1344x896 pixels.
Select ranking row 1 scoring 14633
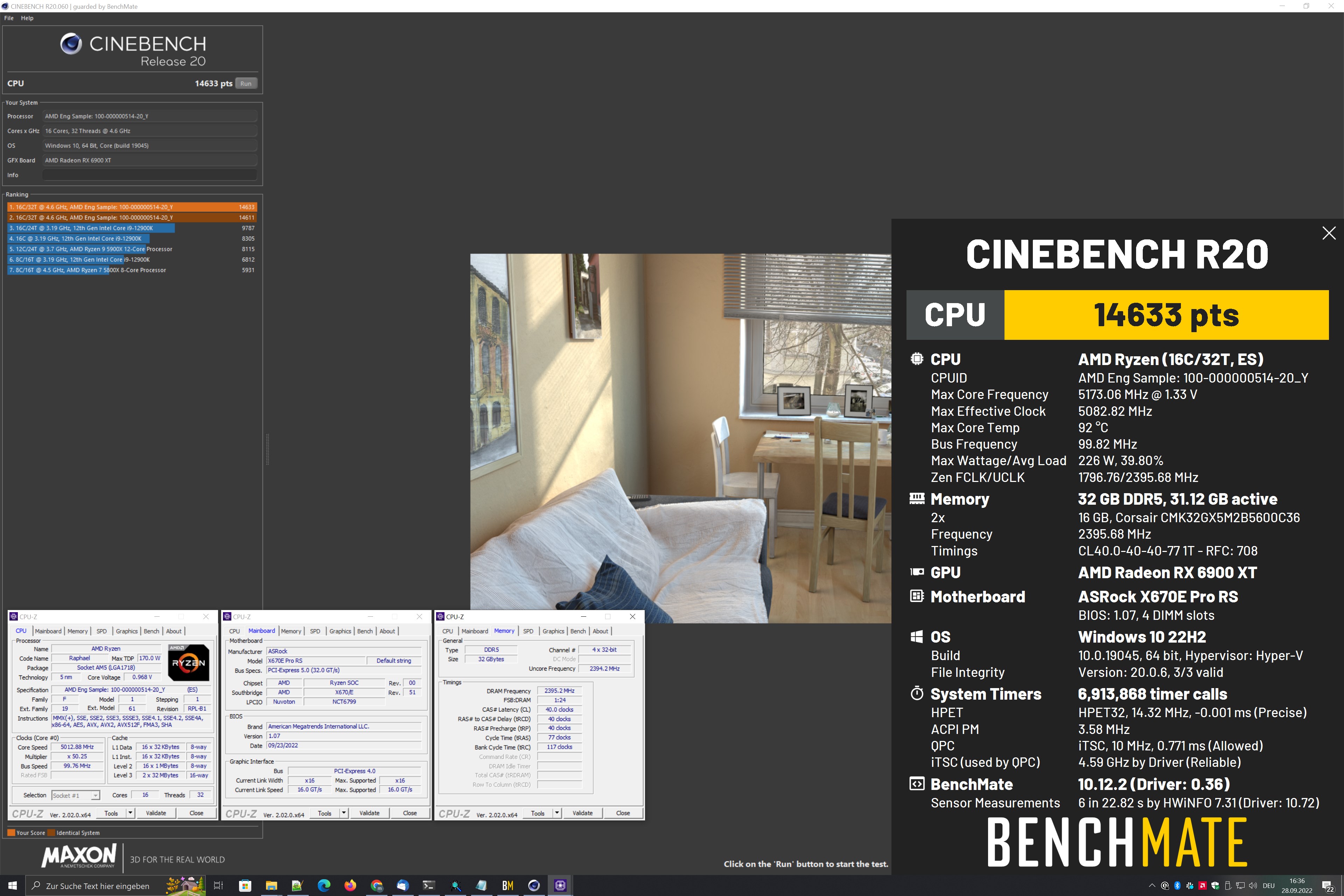[x=132, y=207]
